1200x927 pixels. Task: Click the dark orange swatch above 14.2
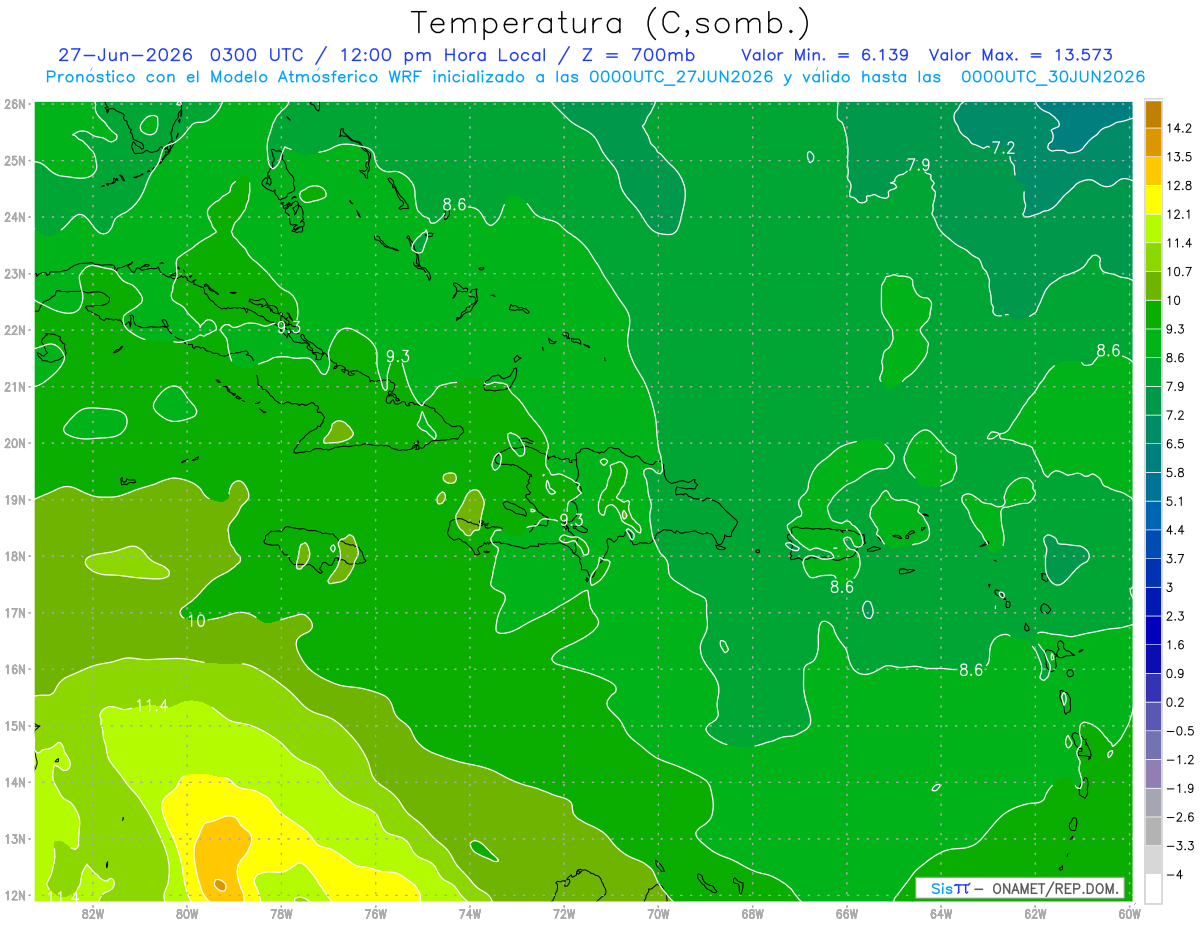coord(1153,114)
